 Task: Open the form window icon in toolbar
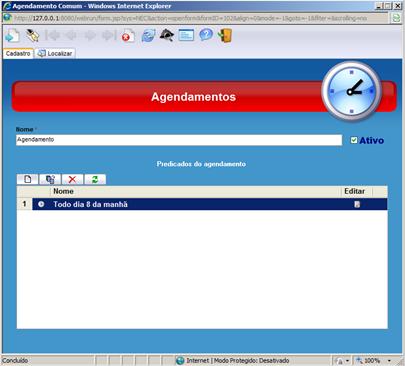tap(186, 35)
